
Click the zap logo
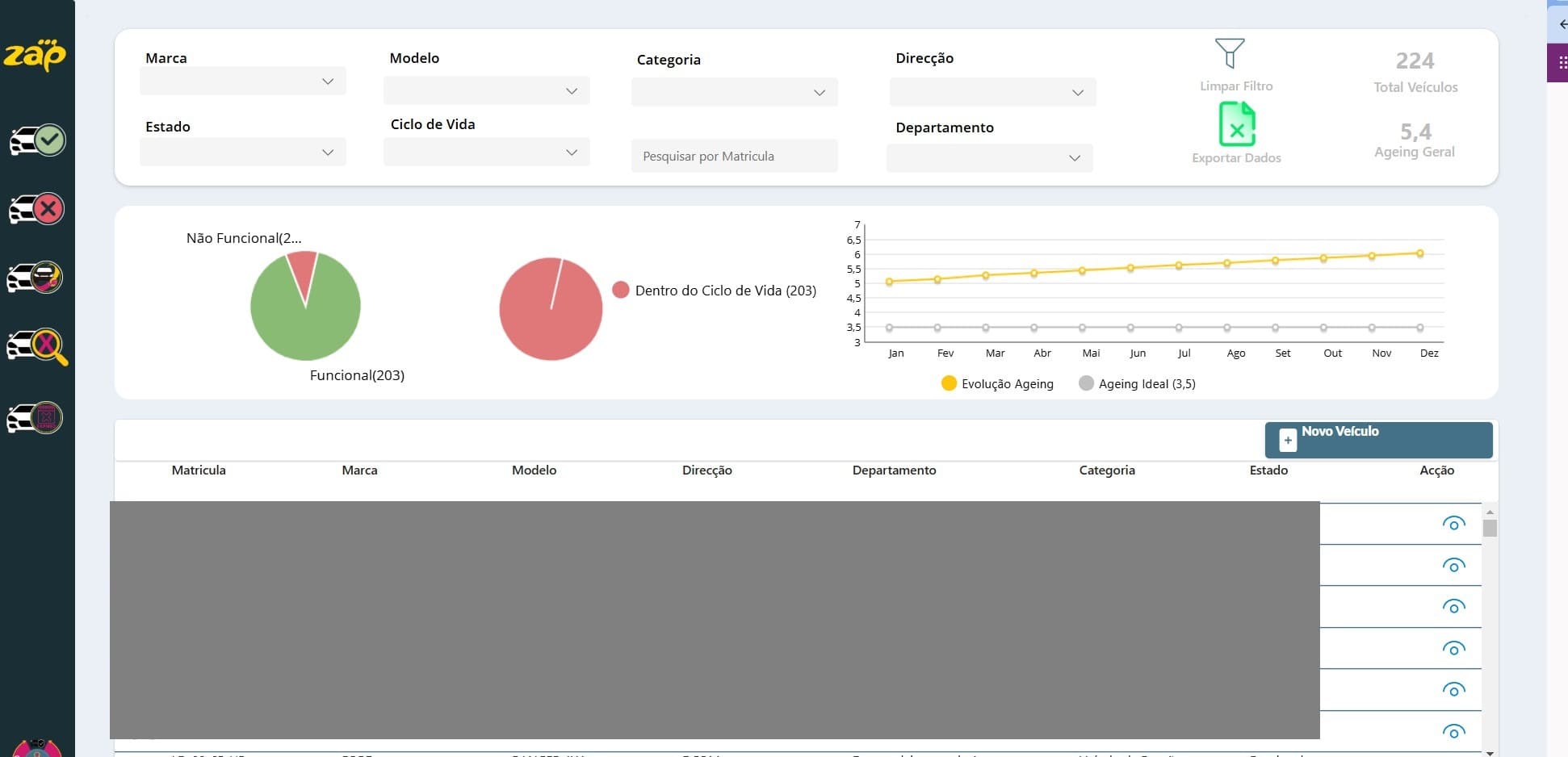[35, 56]
